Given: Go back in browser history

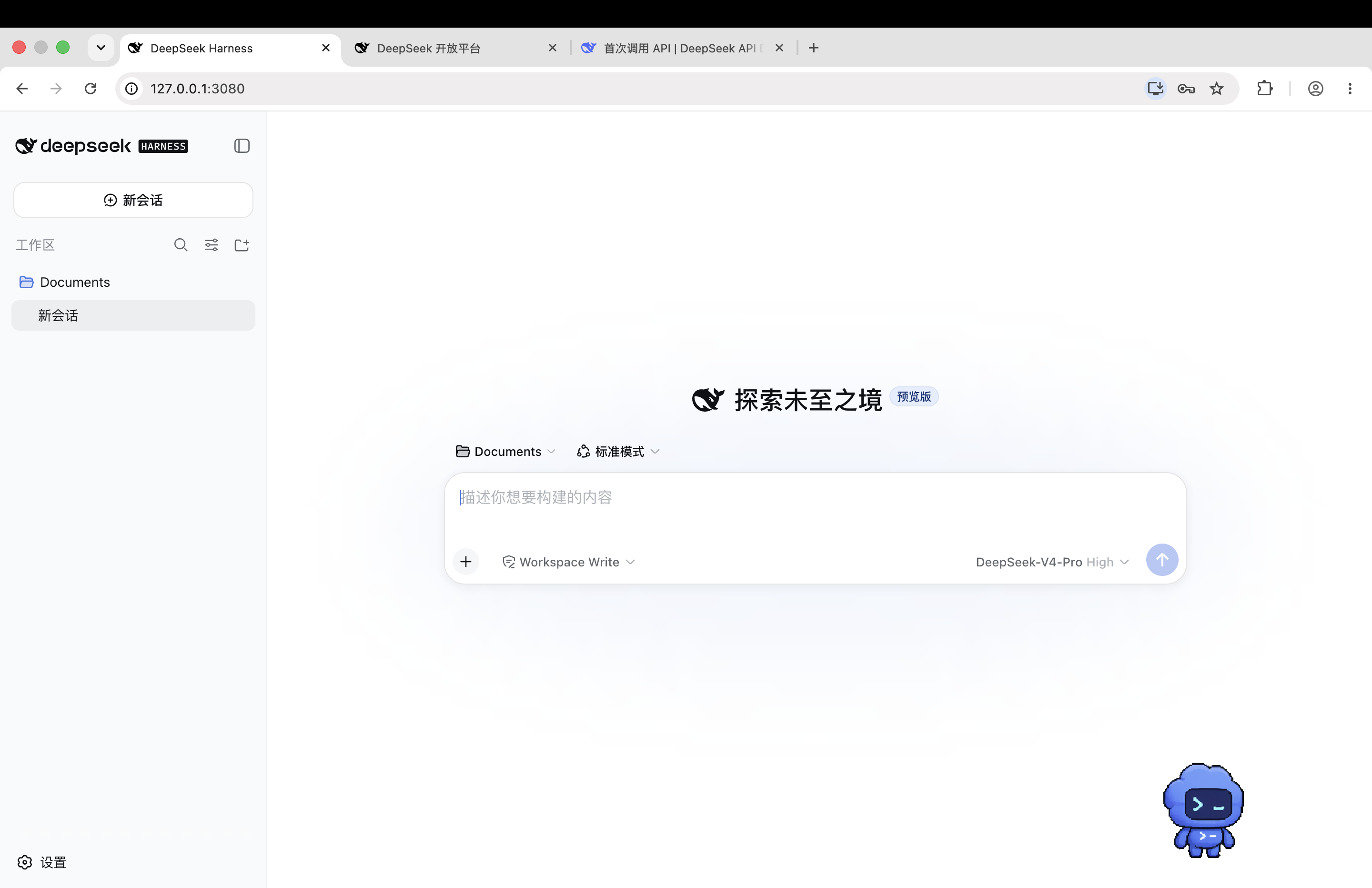Looking at the screenshot, I should point(22,88).
